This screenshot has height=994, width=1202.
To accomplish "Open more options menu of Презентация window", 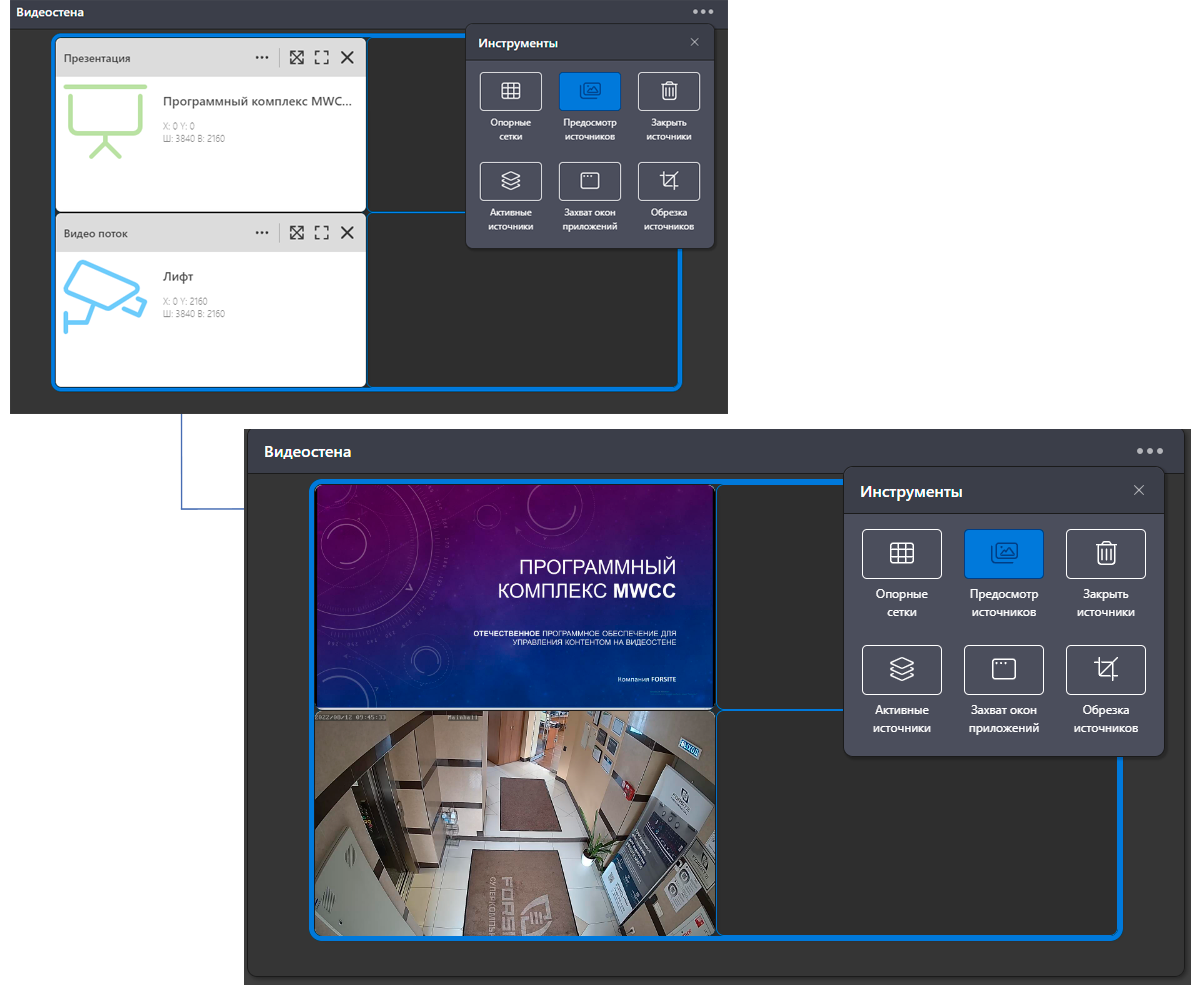I will tap(262, 58).
